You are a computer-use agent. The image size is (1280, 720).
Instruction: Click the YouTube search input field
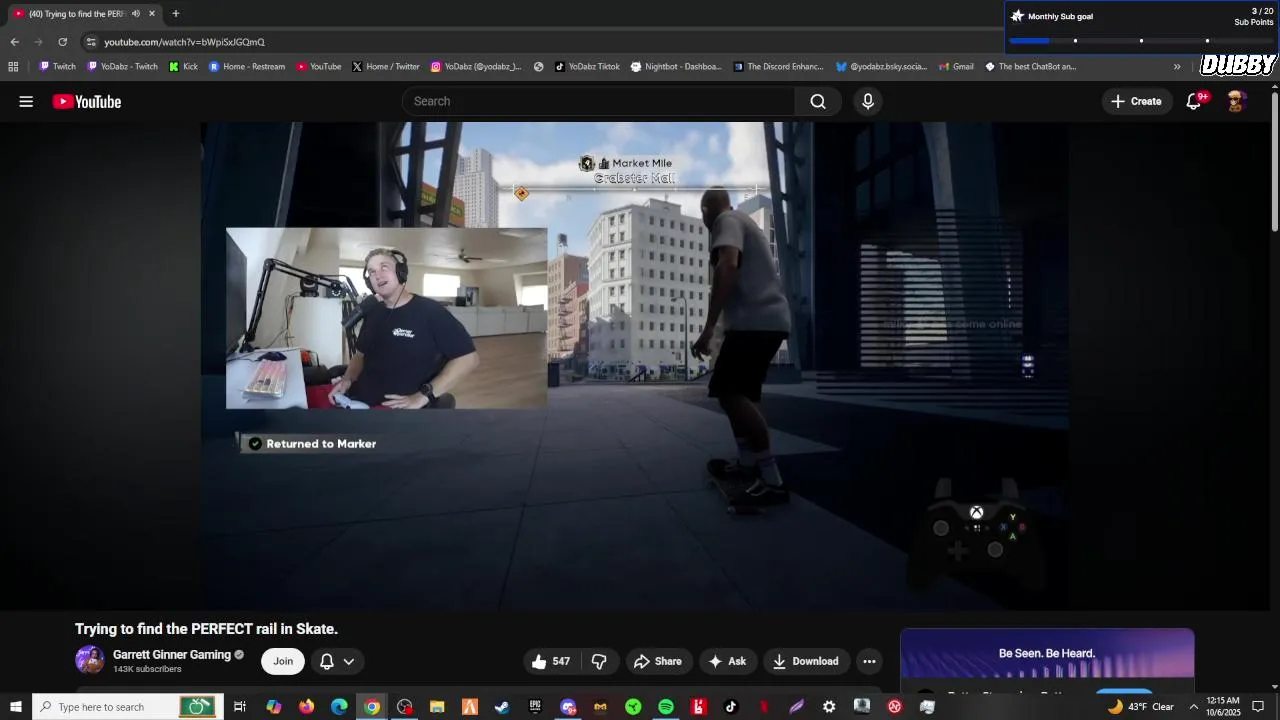598,101
